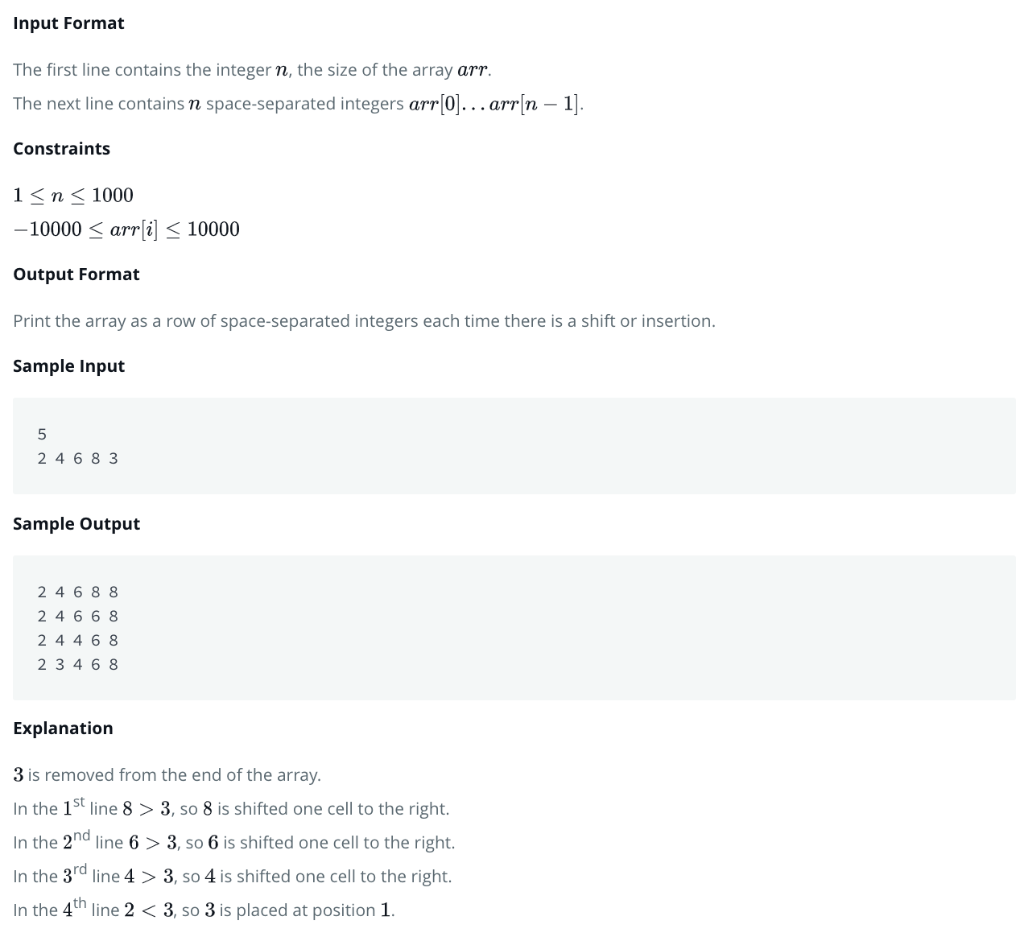This screenshot has width=1024, height=937.
Task: Click 'The first line contains the integer' sentence
Action: (252, 70)
